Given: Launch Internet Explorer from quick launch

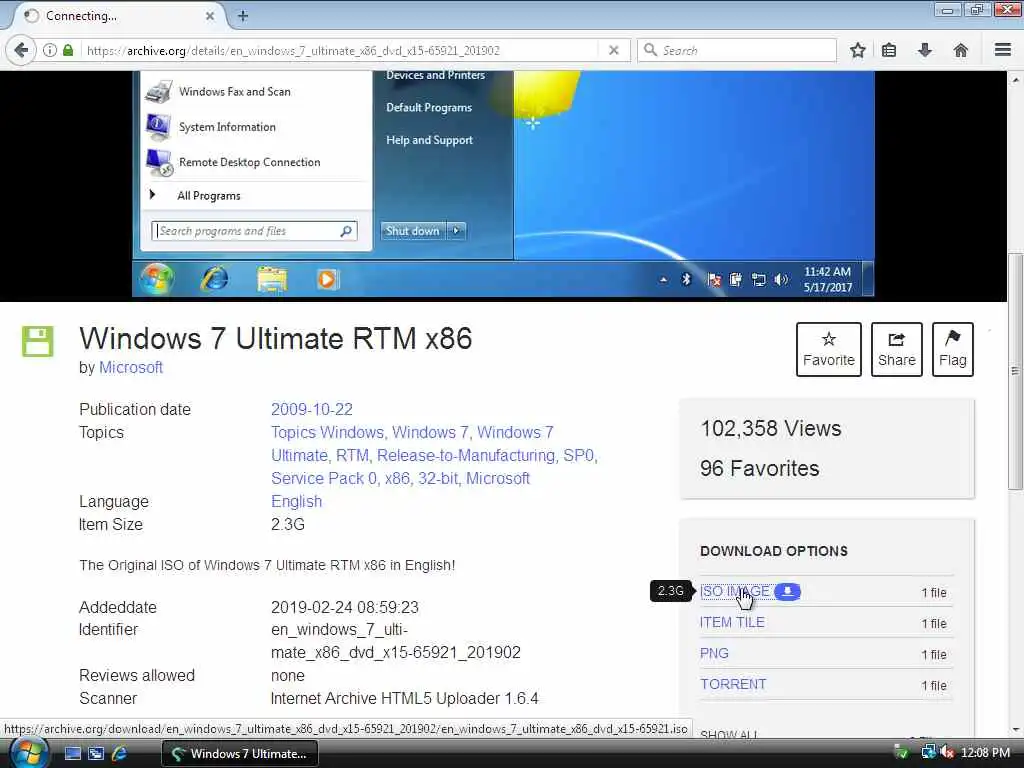Looking at the screenshot, I should pos(120,754).
